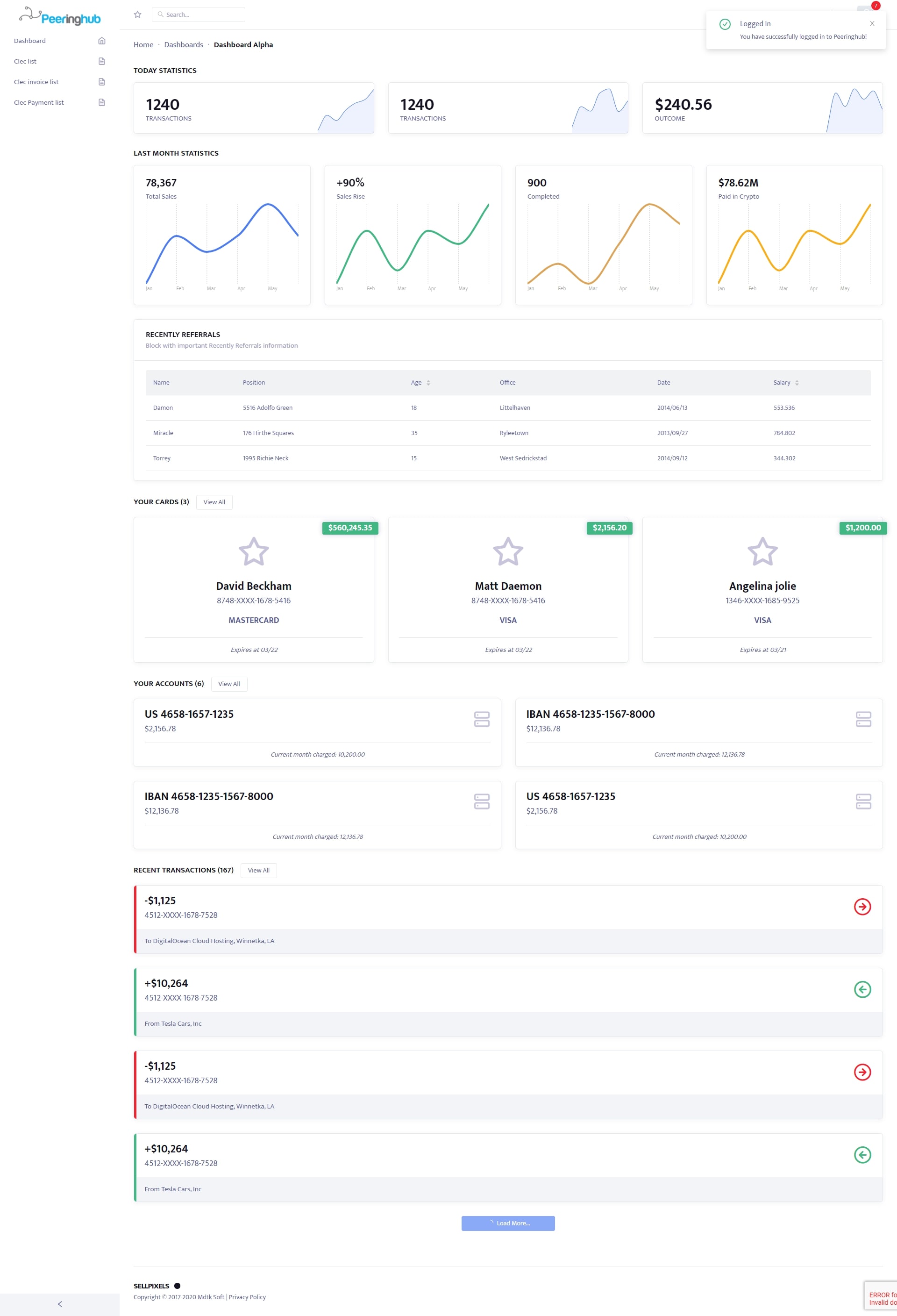Collapse the sidebar with the bottom chevron

click(x=60, y=1303)
